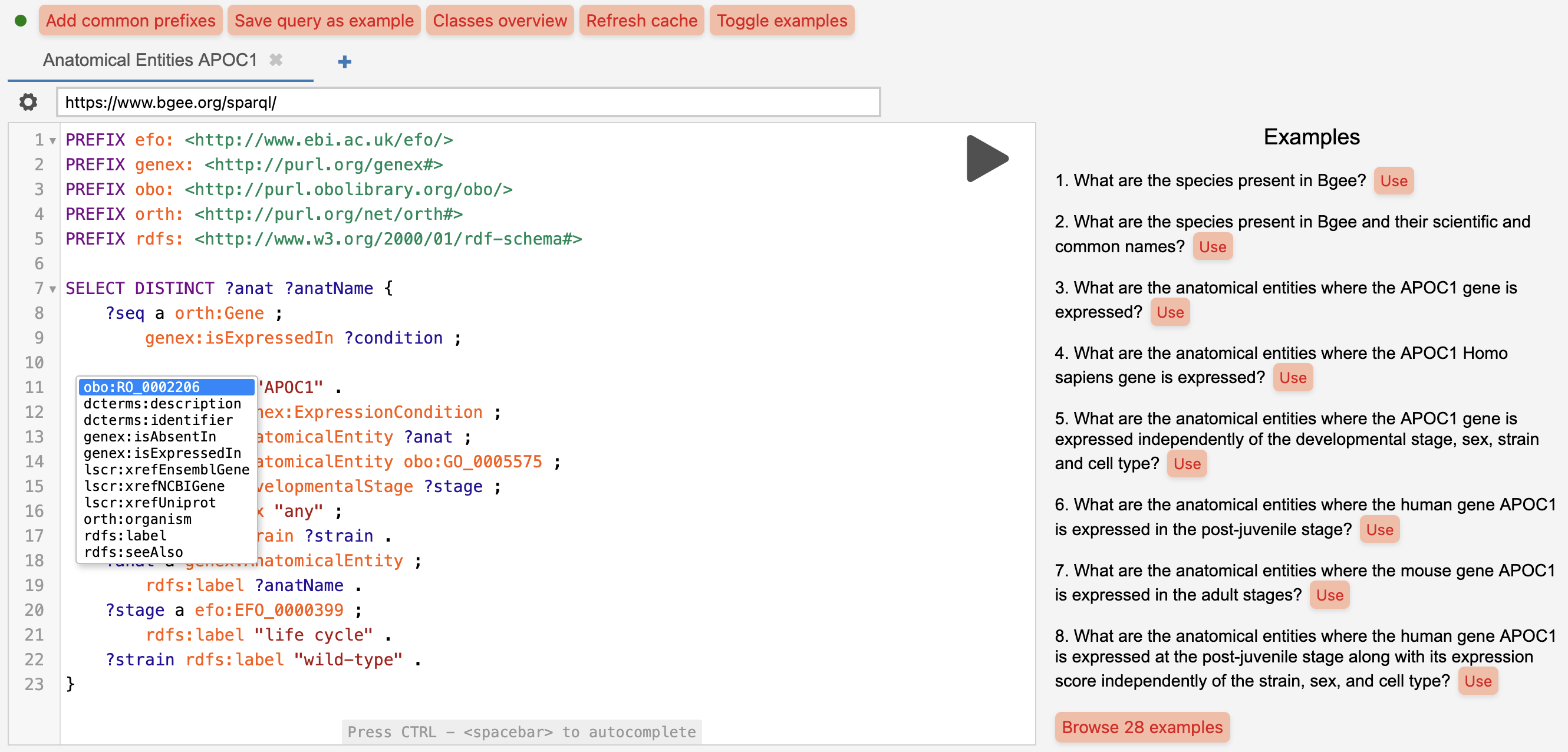Pick rdfs:label in autocomplete suggestions
1568x752 pixels.
click(126, 535)
